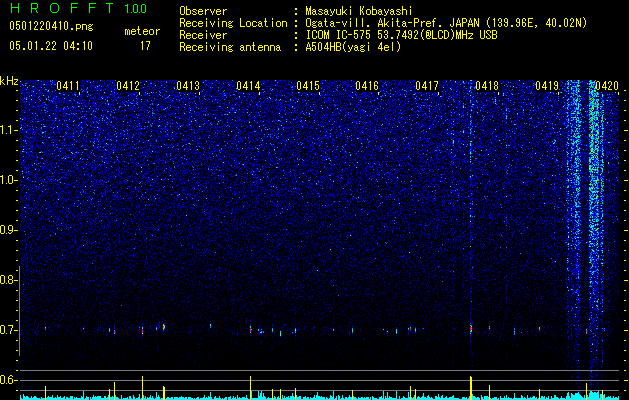This screenshot has height=400, width=629.
Task: Click the observer name Masayuki Kobayashi
Action: pyautogui.click(x=359, y=11)
